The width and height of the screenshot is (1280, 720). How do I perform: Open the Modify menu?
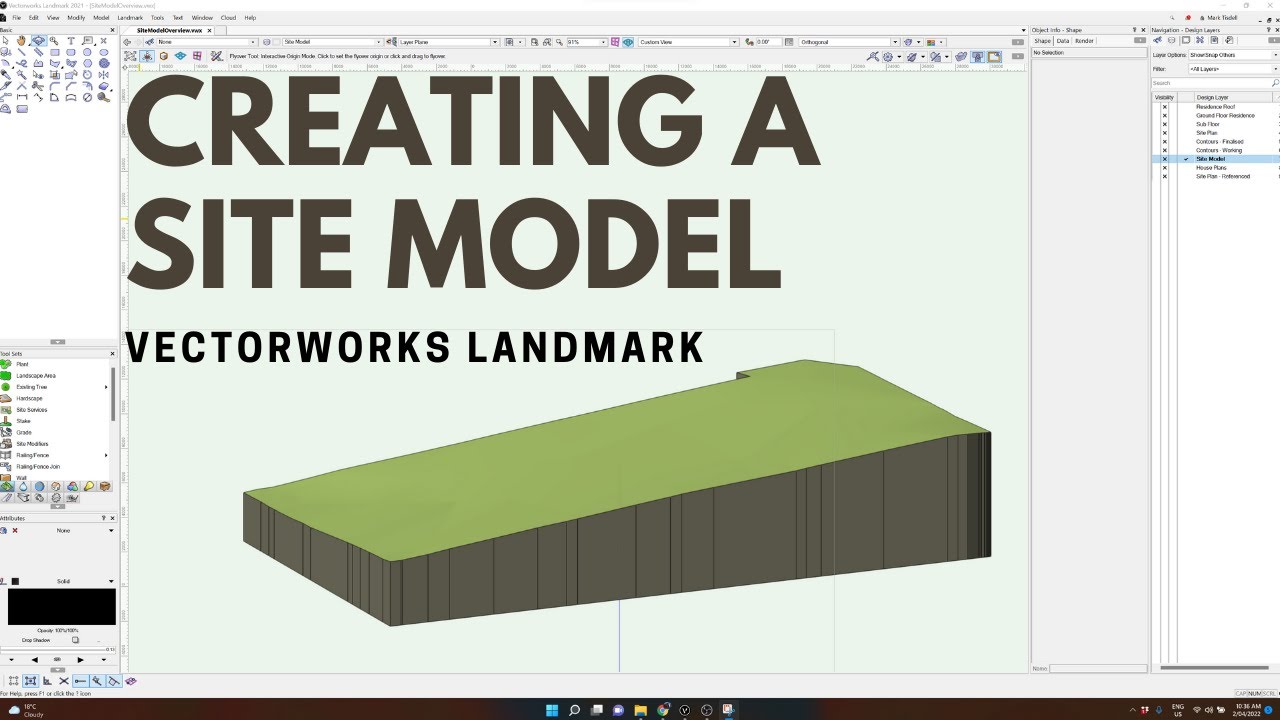tap(76, 18)
